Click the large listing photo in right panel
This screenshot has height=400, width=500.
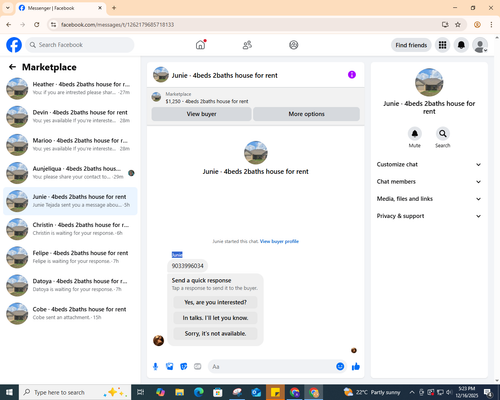point(429,82)
